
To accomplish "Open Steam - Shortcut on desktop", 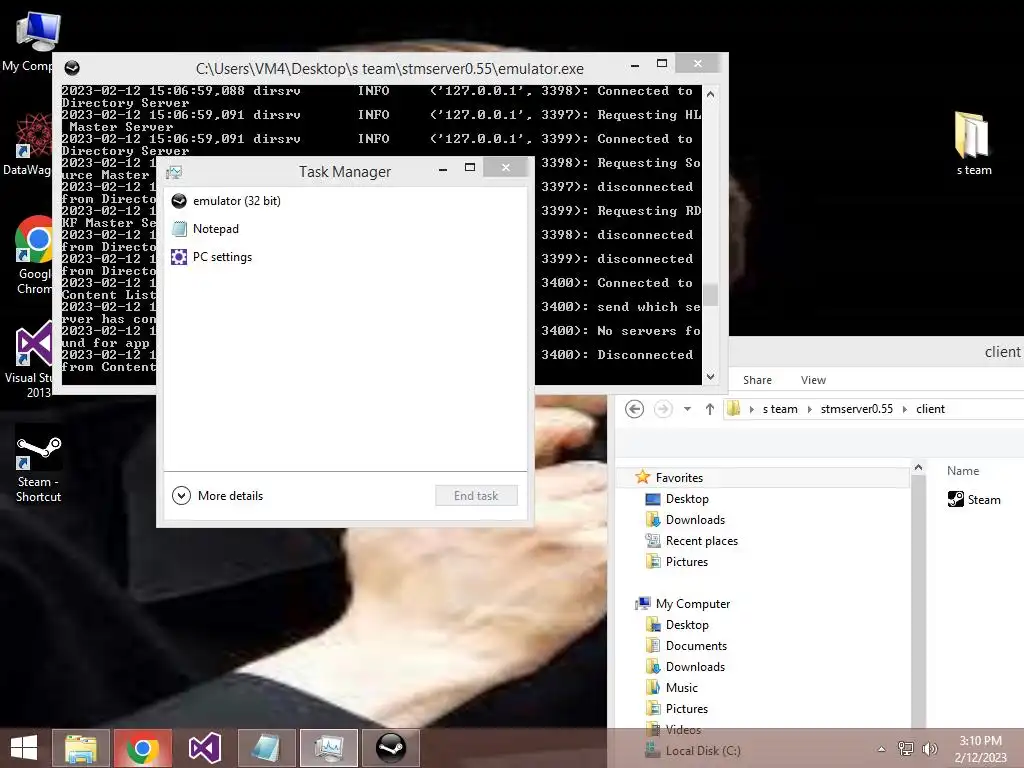I will [39, 464].
